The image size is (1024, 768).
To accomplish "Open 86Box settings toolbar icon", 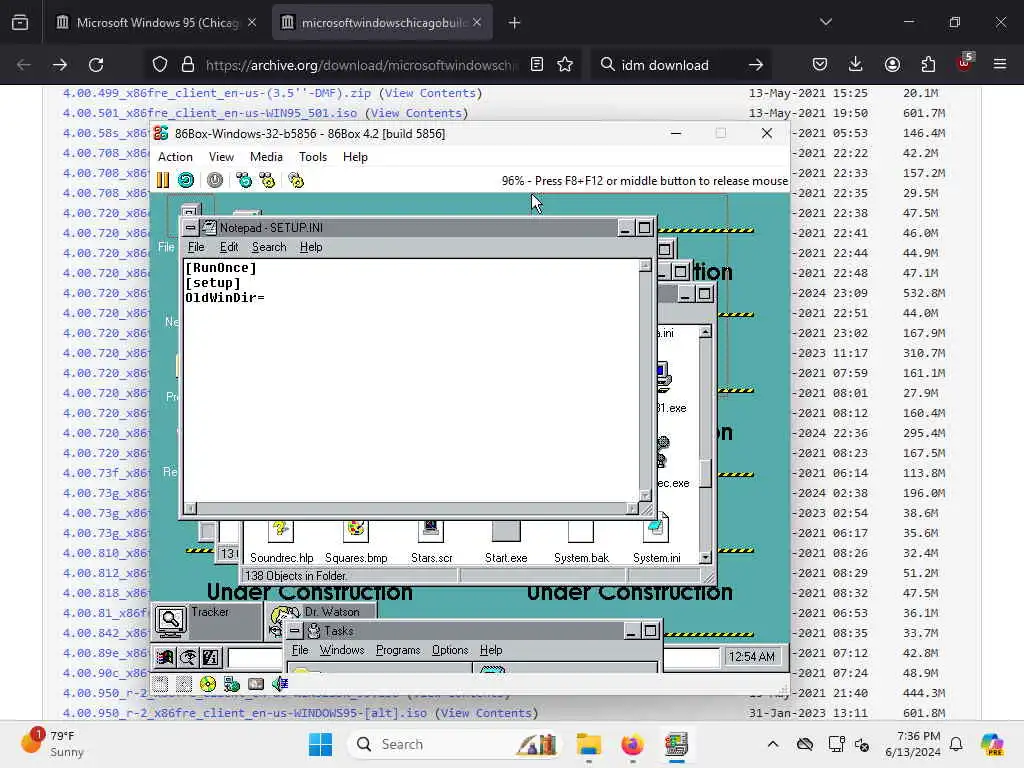I will coord(296,180).
